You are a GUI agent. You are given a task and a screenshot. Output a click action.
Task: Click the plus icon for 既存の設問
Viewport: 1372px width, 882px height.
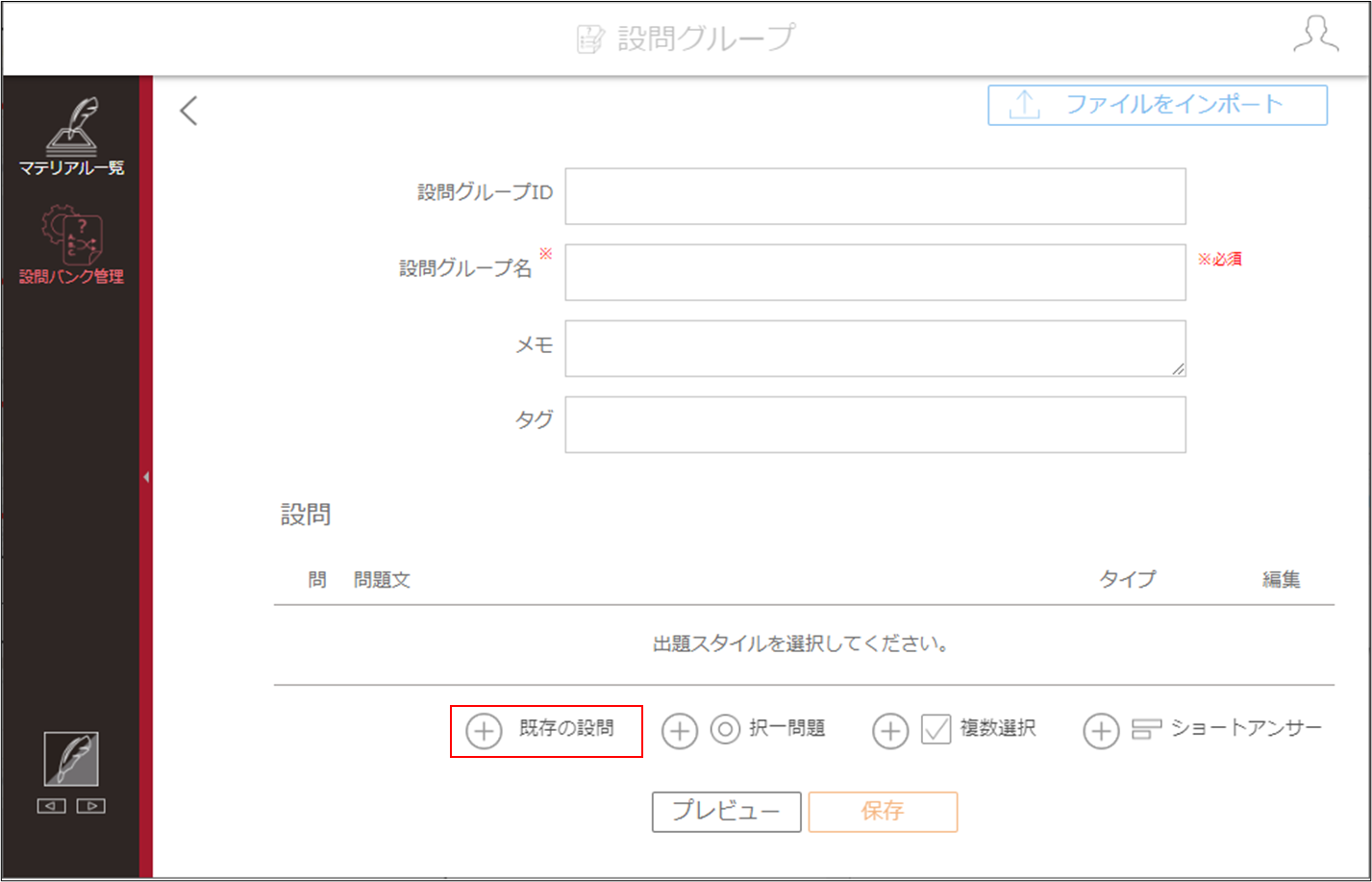point(484,731)
